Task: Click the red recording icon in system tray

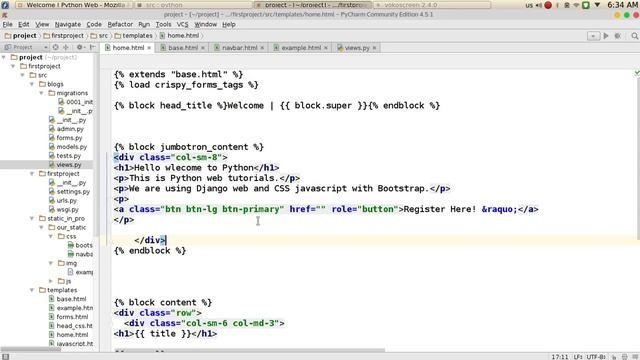Action: tap(548, 5)
